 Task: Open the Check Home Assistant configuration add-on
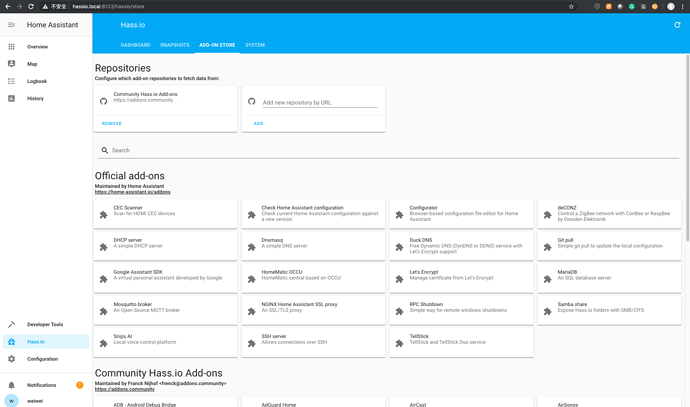coord(313,213)
